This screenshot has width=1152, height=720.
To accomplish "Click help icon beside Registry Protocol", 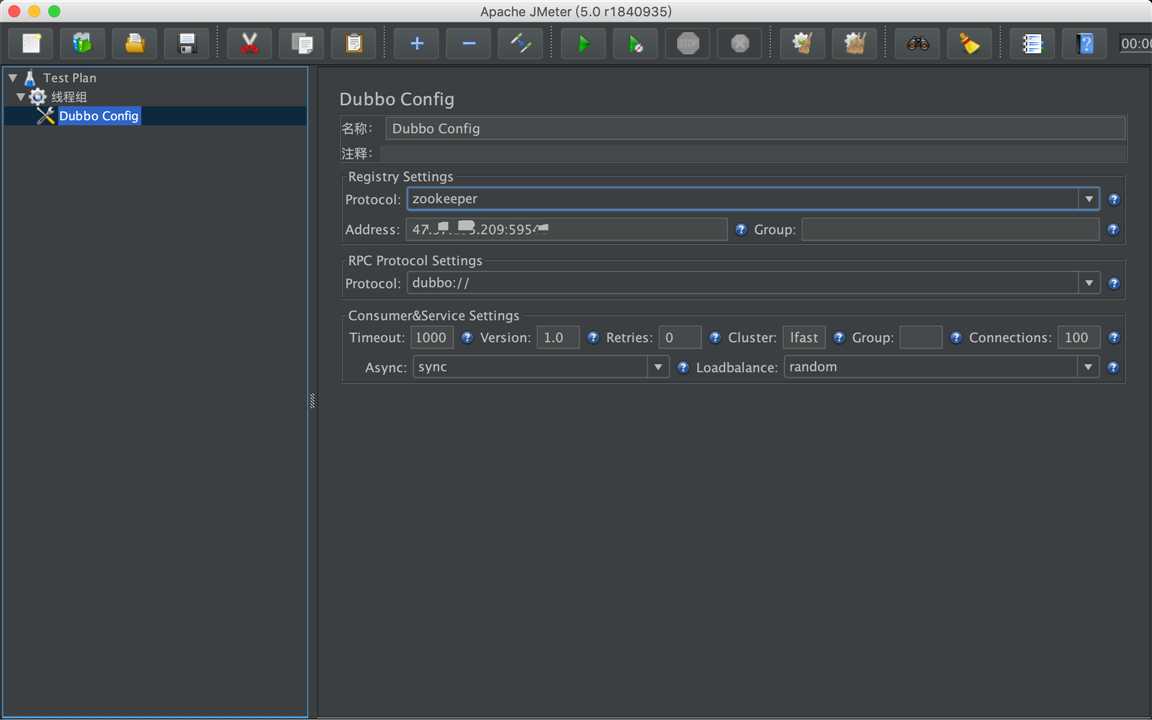I will [1114, 199].
